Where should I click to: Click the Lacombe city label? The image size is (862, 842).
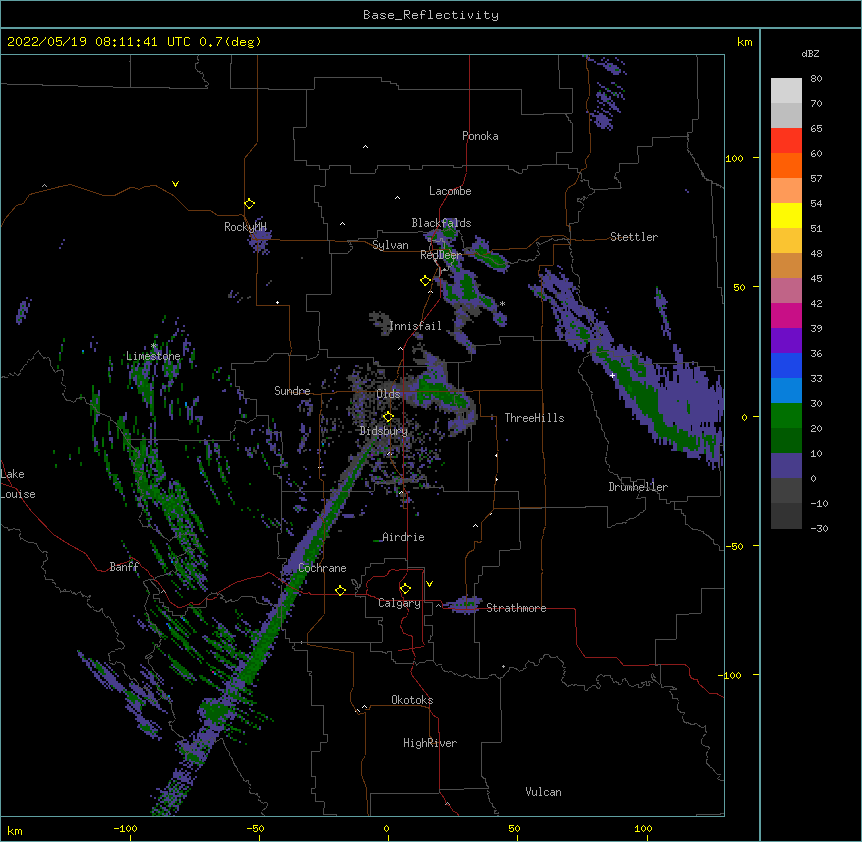tap(450, 191)
